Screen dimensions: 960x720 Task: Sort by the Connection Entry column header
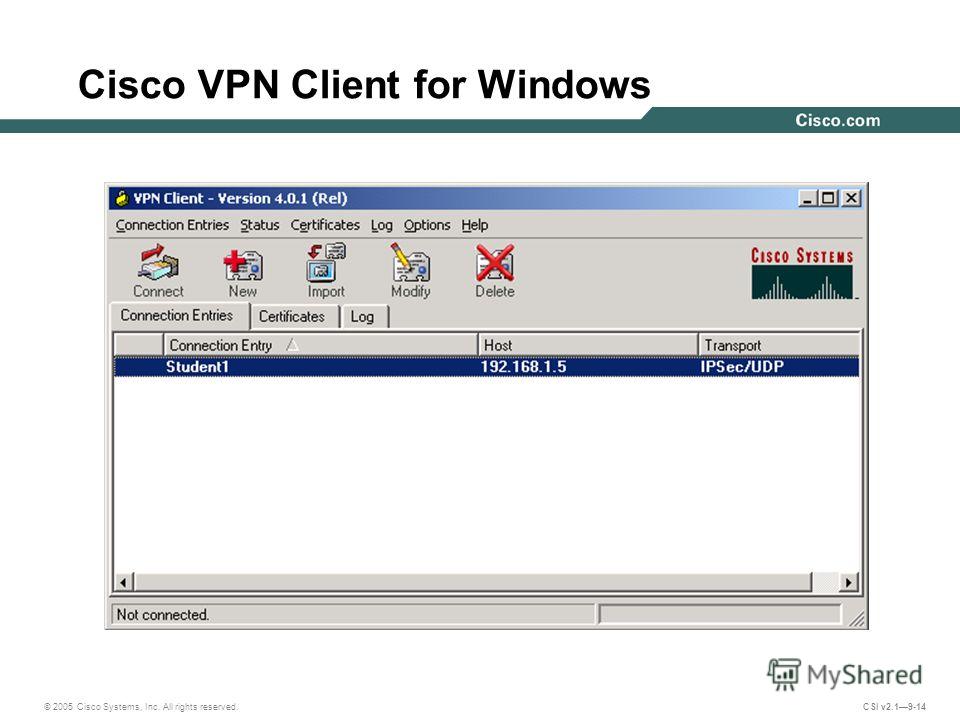pyautogui.click(x=320, y=345)
